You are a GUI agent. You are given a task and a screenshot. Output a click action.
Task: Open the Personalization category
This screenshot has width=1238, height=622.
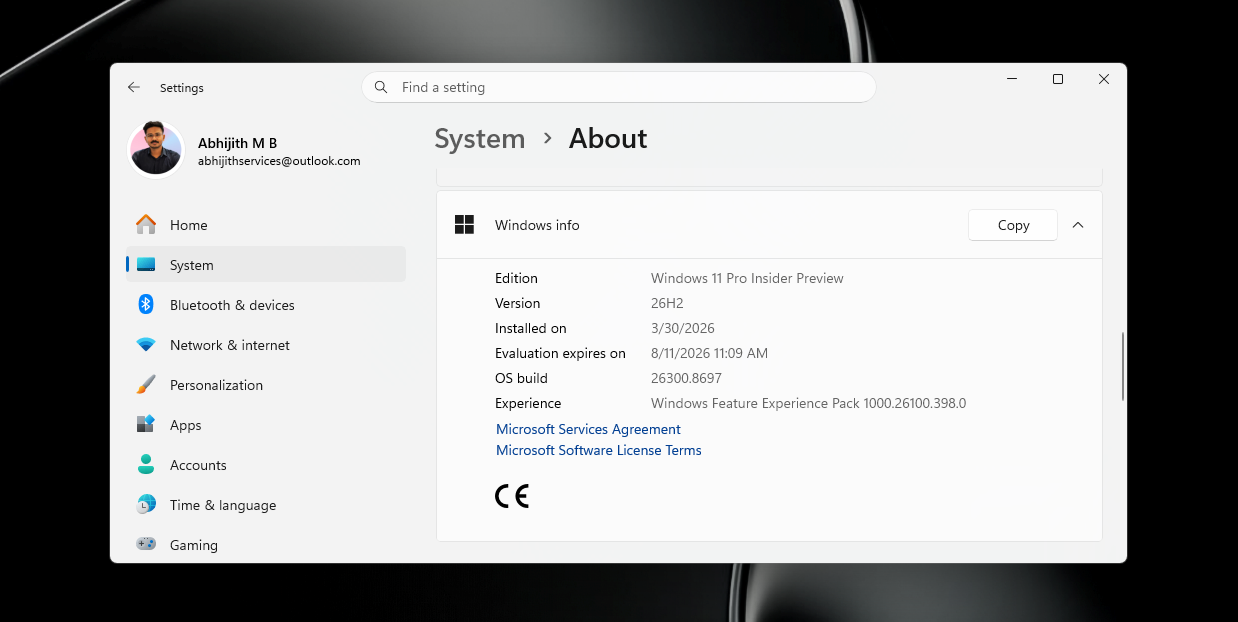click(x=266, y=385)
